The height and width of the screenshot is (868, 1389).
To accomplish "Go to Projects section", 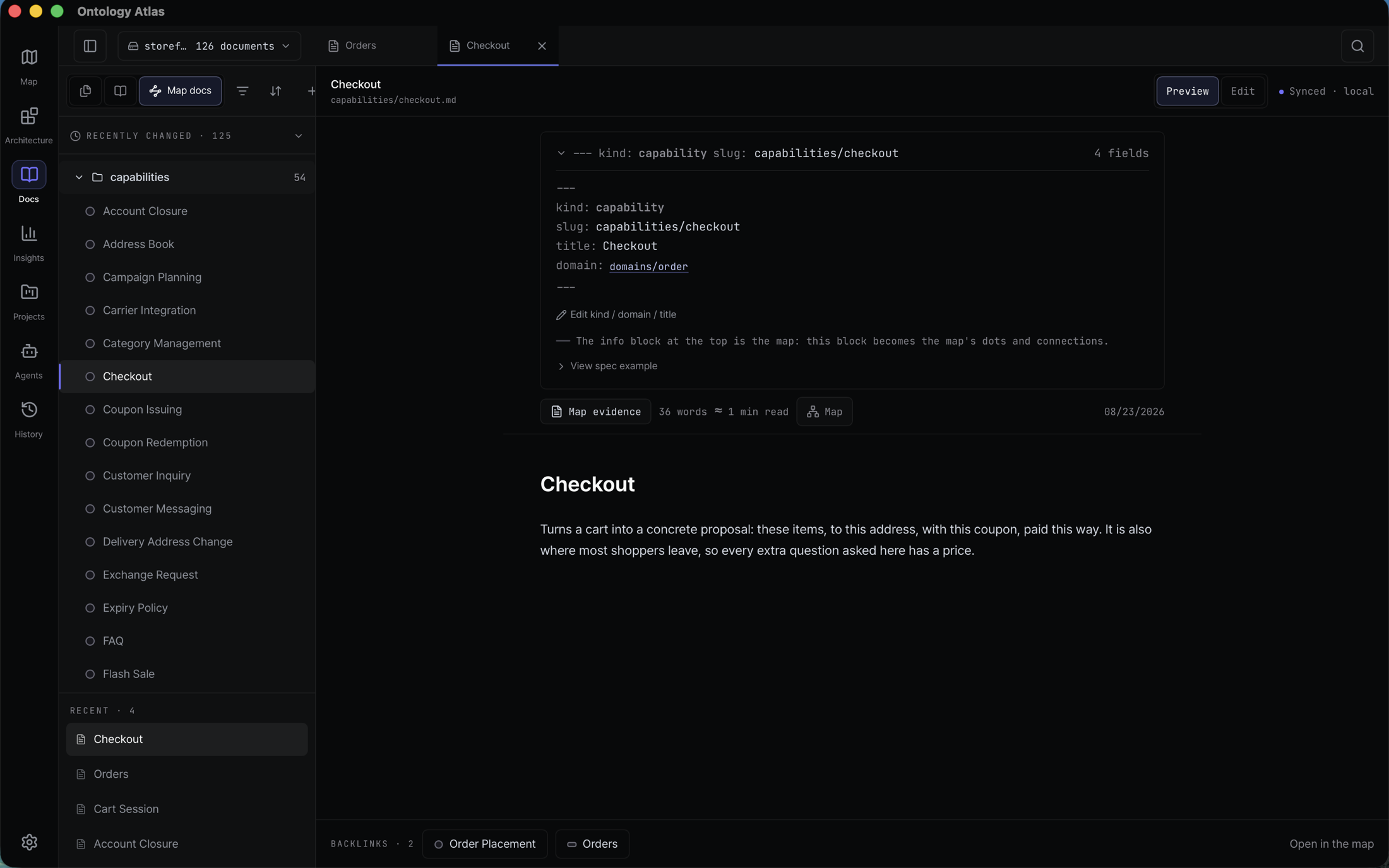I will 28,302.
